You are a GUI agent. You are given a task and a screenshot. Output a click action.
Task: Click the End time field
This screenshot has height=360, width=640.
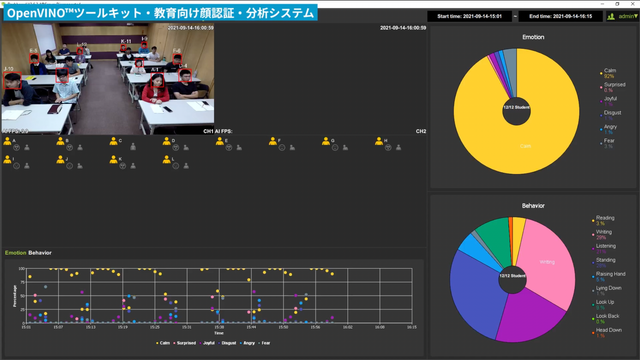(x=561, y=16)
